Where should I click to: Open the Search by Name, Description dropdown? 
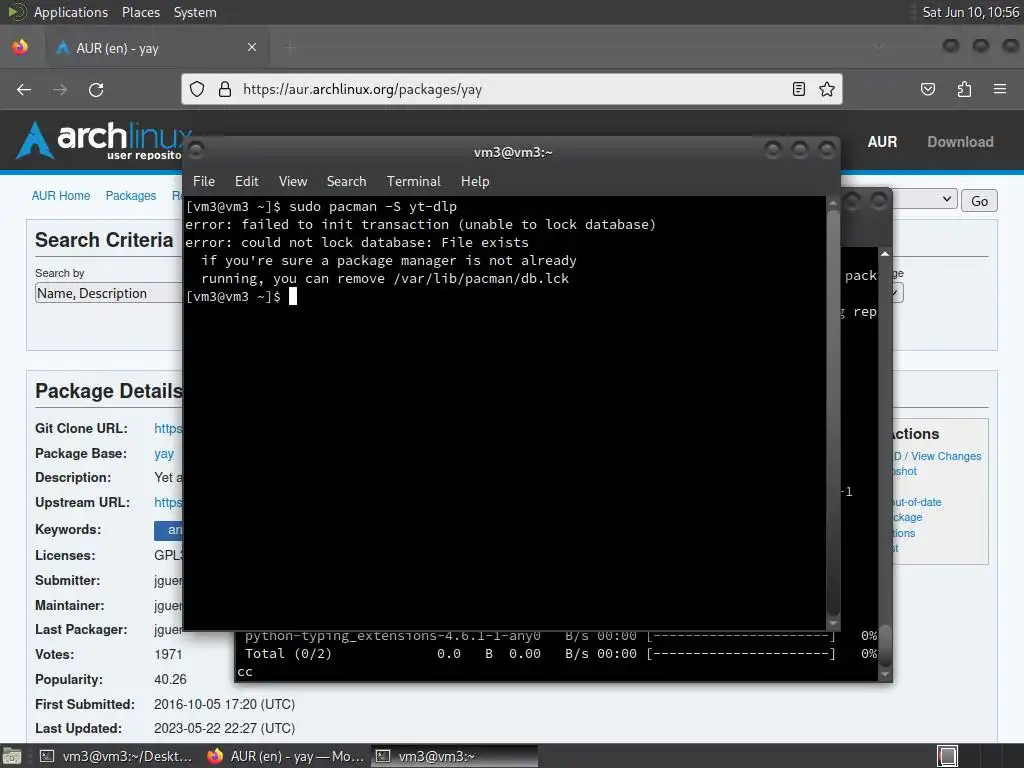pos(108,293)
